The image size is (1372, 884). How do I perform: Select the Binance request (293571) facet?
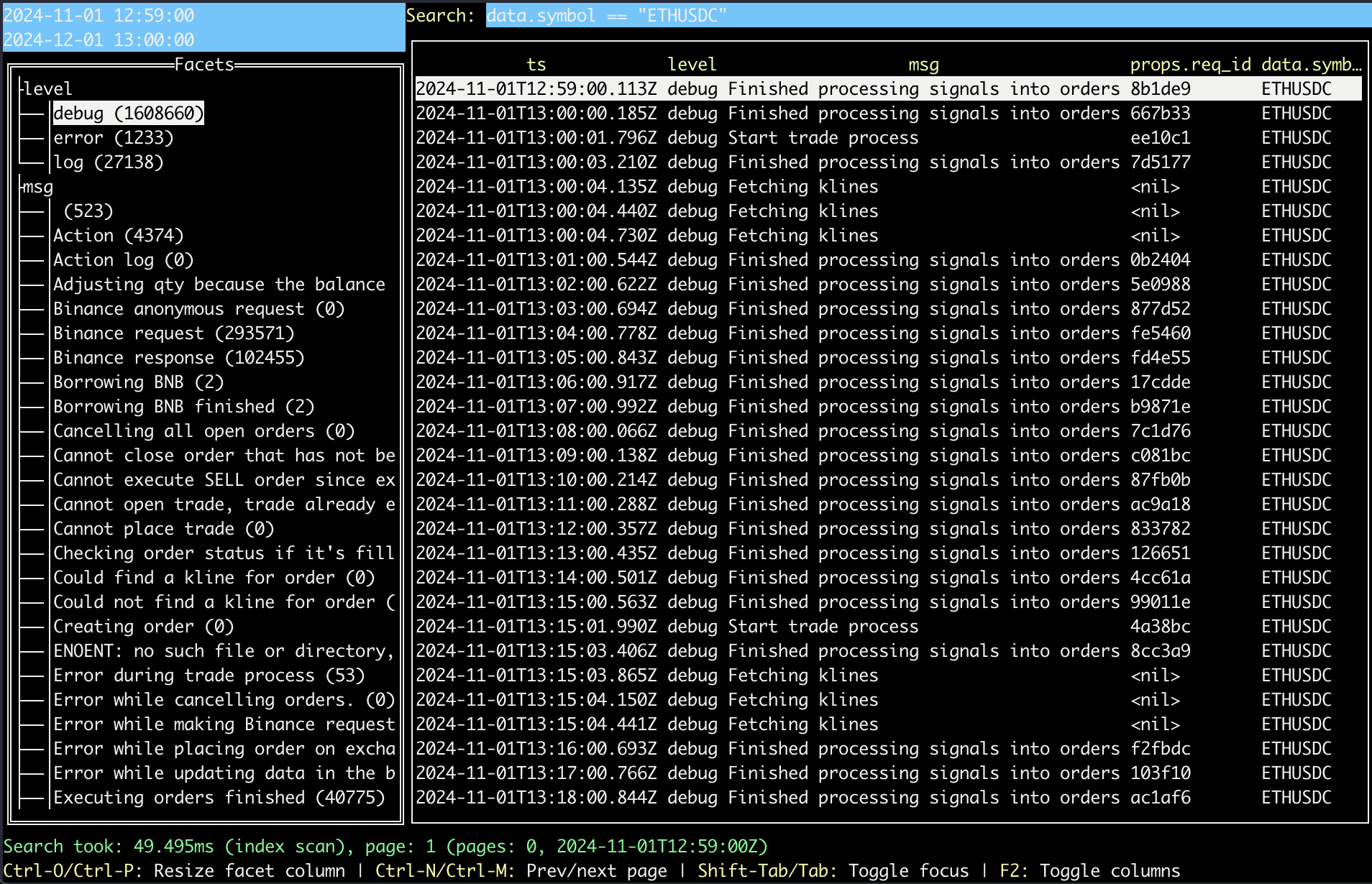(173, 333)
